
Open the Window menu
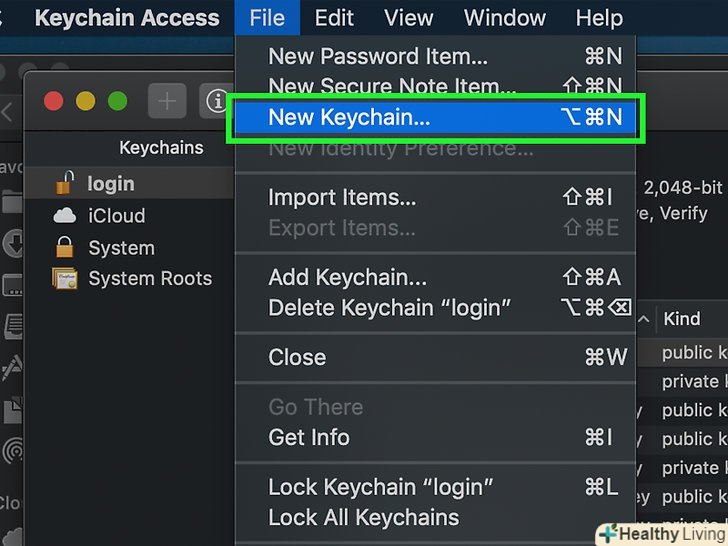click(x=504, y=18)
